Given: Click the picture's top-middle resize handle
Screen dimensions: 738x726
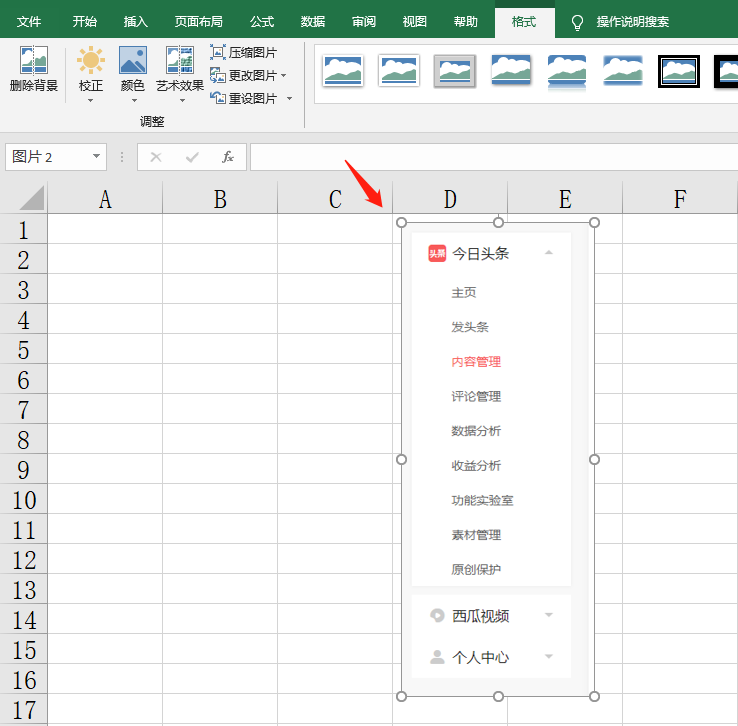Looking at the screenshot, I should [x=498, y=223].
